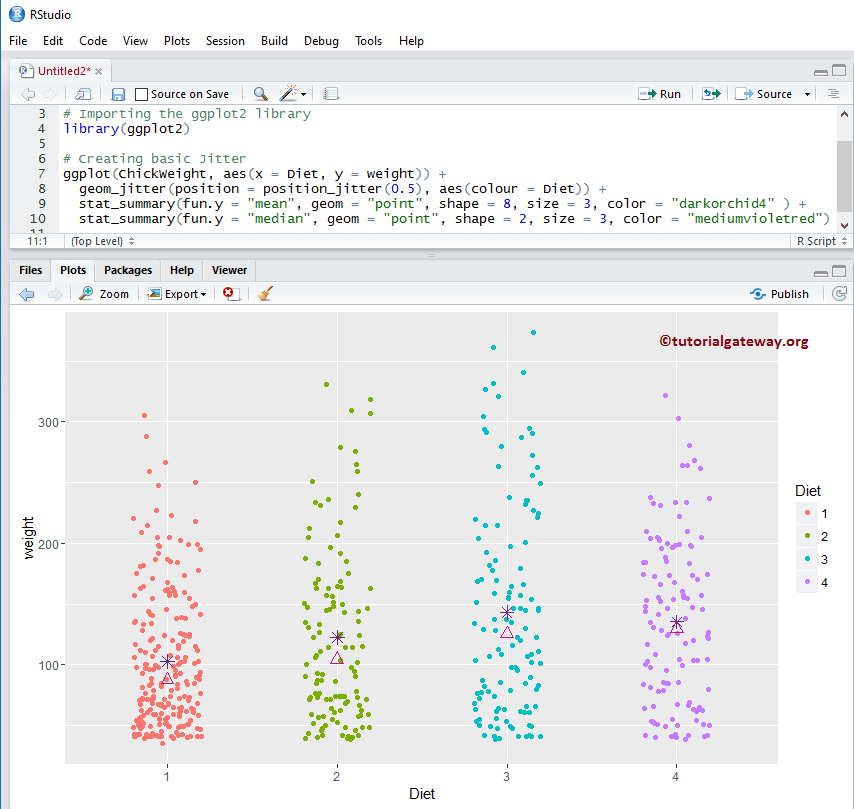Open code tools dropdown arrow
The height and width of the screenshot is (809, 854).
[303, 95]
